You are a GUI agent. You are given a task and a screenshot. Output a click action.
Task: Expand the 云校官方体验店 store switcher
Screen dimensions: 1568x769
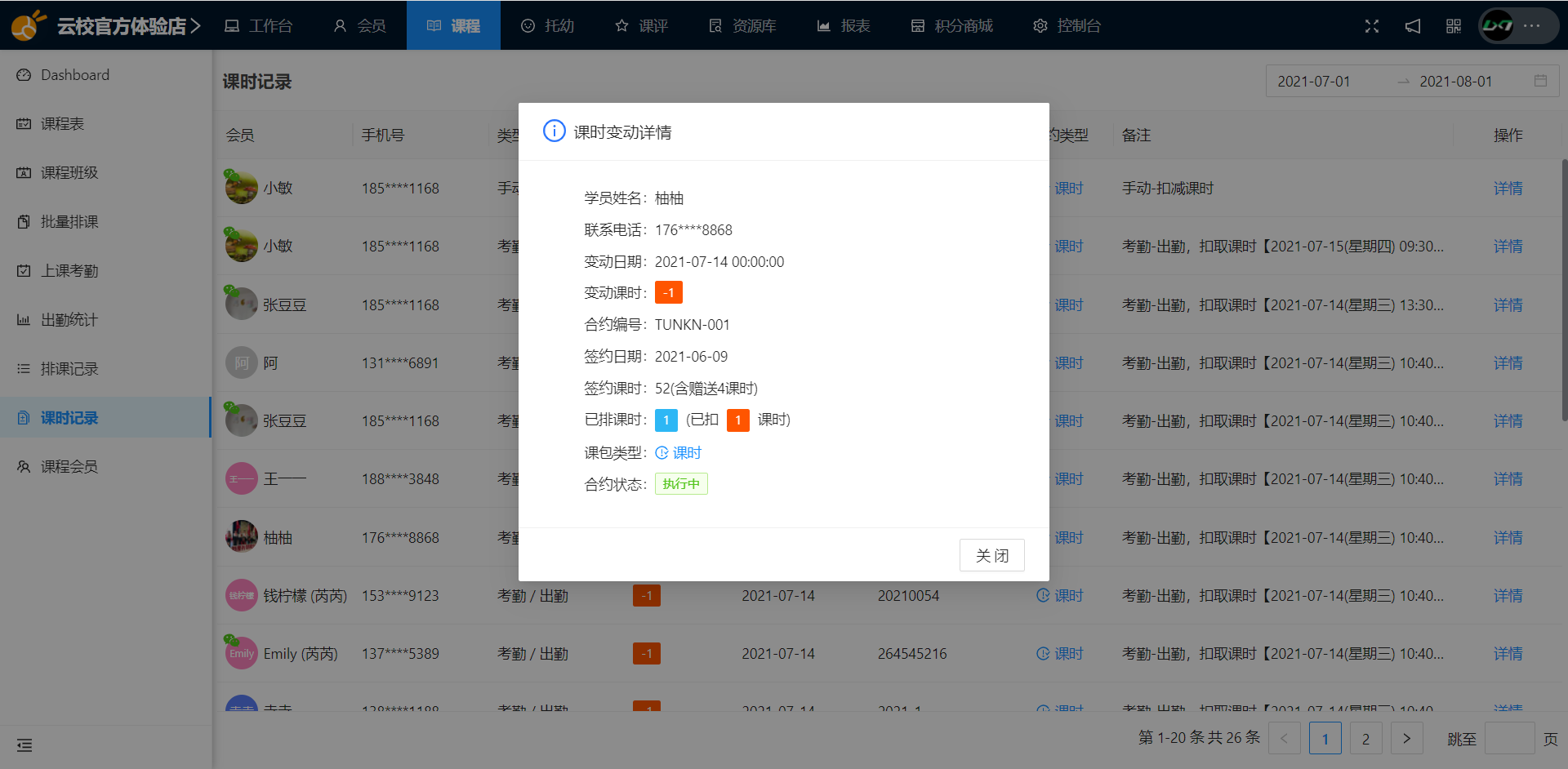[x=128, y=26]
